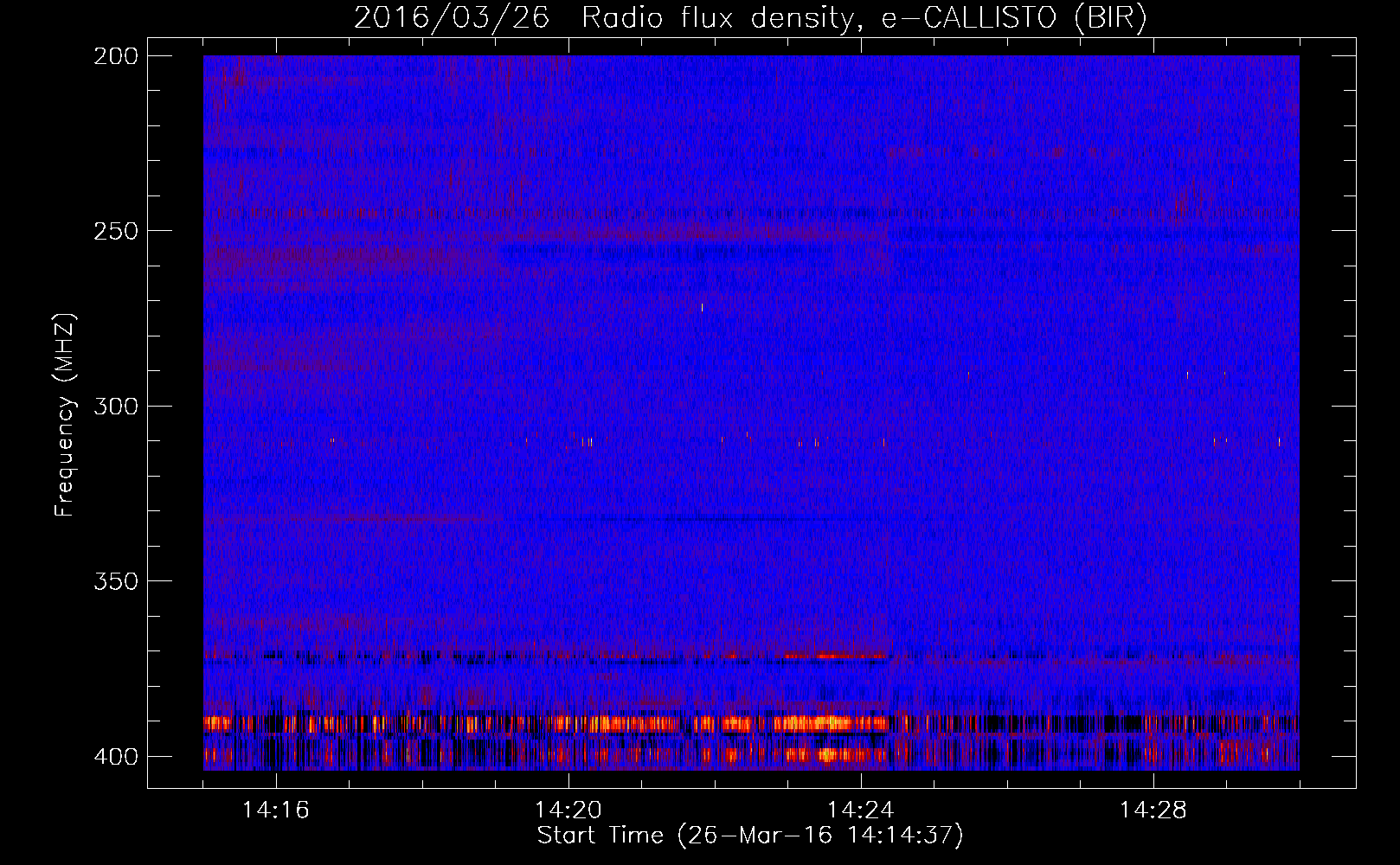Click the 200 frequency tick label
1400x865 pixels.
115,56
